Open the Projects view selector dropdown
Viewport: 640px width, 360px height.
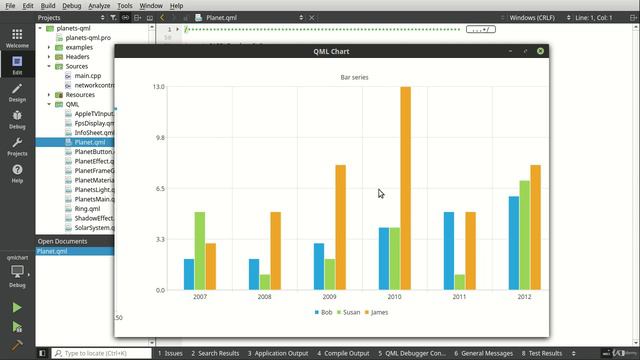[102, 18]
